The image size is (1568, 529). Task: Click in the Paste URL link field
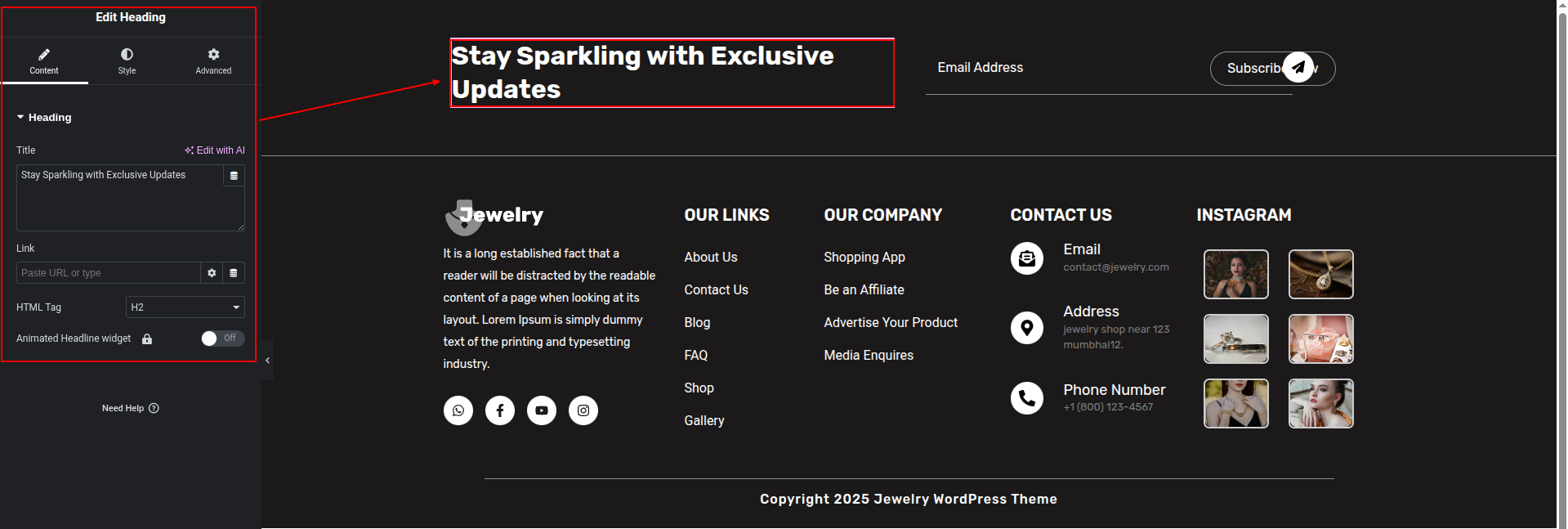[x=108, y=273]
